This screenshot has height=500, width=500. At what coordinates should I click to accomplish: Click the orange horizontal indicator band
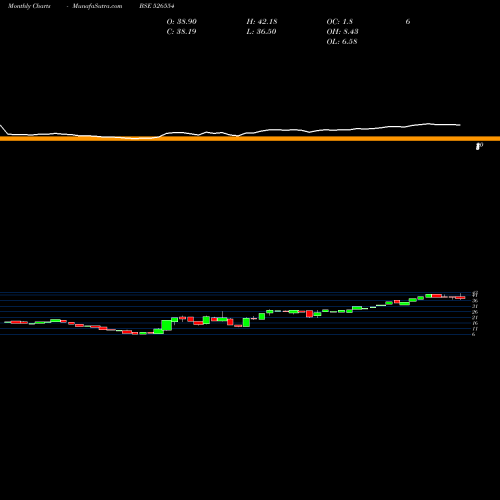click(x=250, y=139)
